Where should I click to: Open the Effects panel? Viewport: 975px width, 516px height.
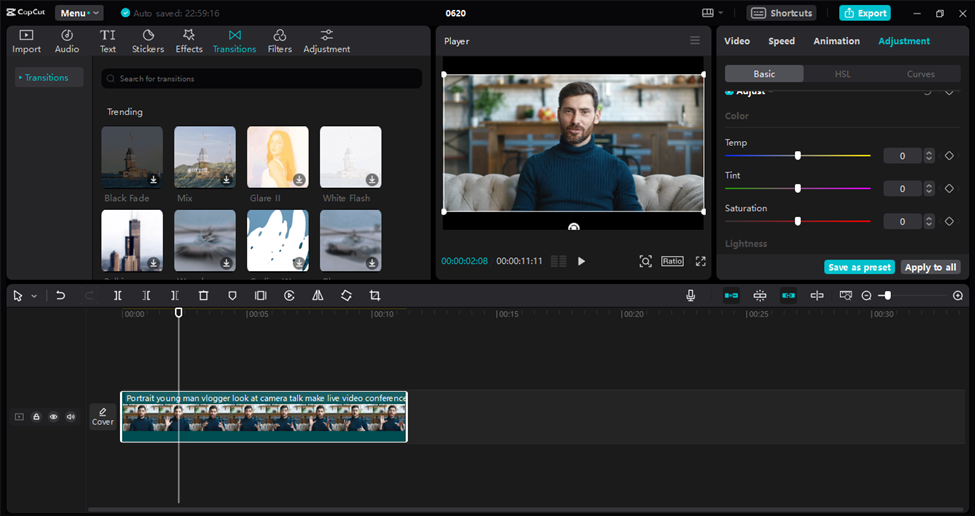[189, 41]
